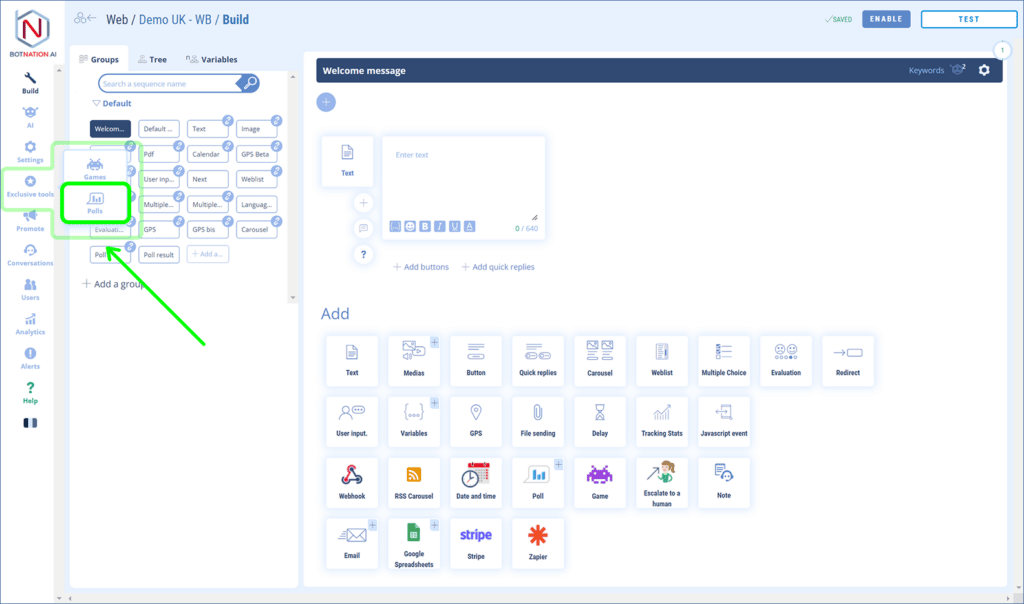The width and height of the screenshot is (1024, 604).
Task: Collapse the Default group triangle
Action: 96,103
